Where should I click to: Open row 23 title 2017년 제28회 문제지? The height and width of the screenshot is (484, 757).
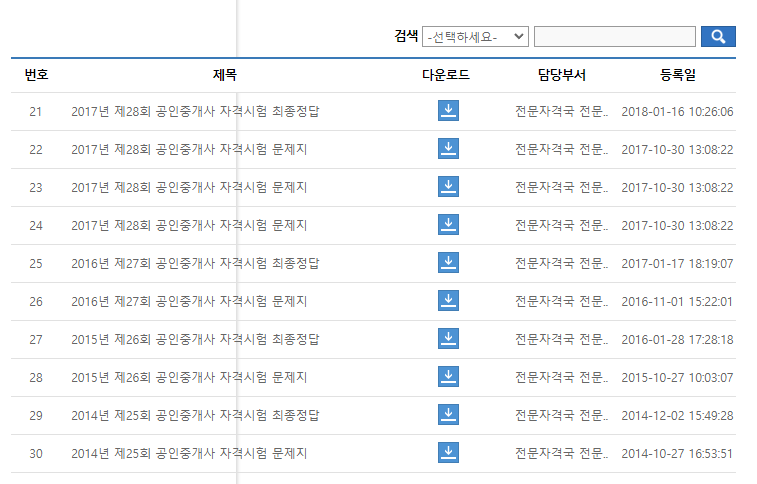coord(189,188)
